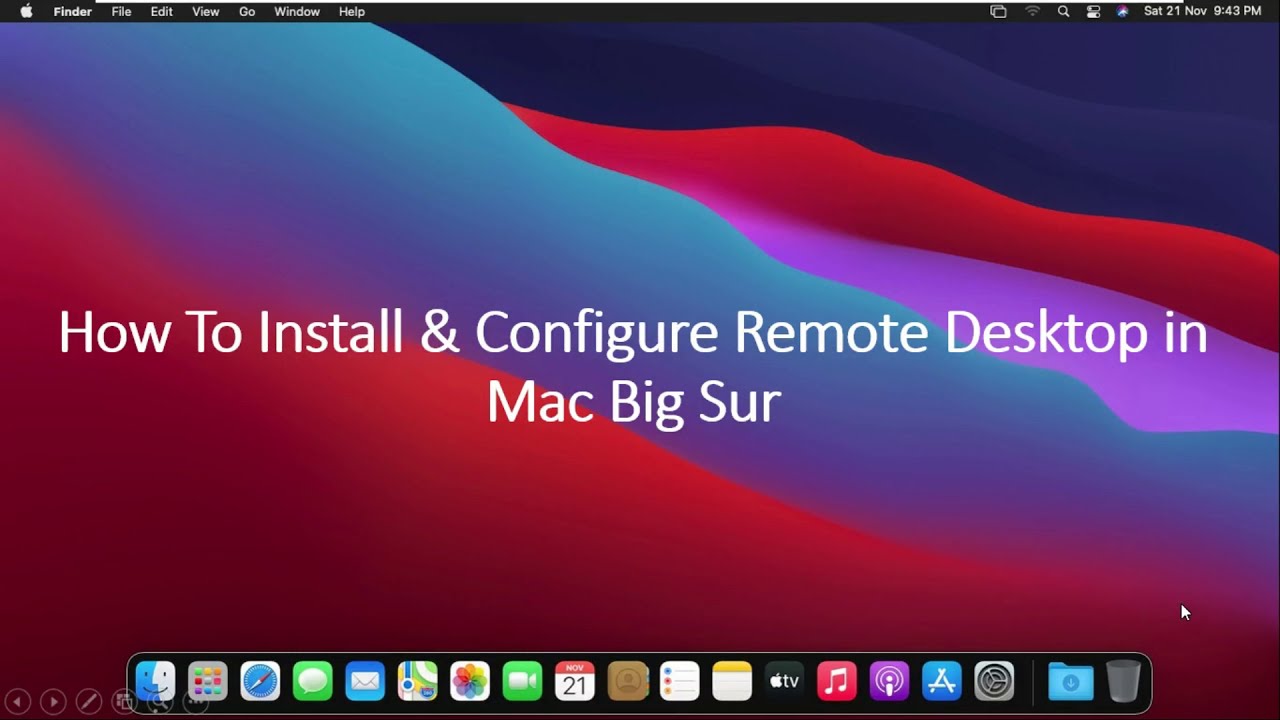Open the Finder menu

point(73,11)
